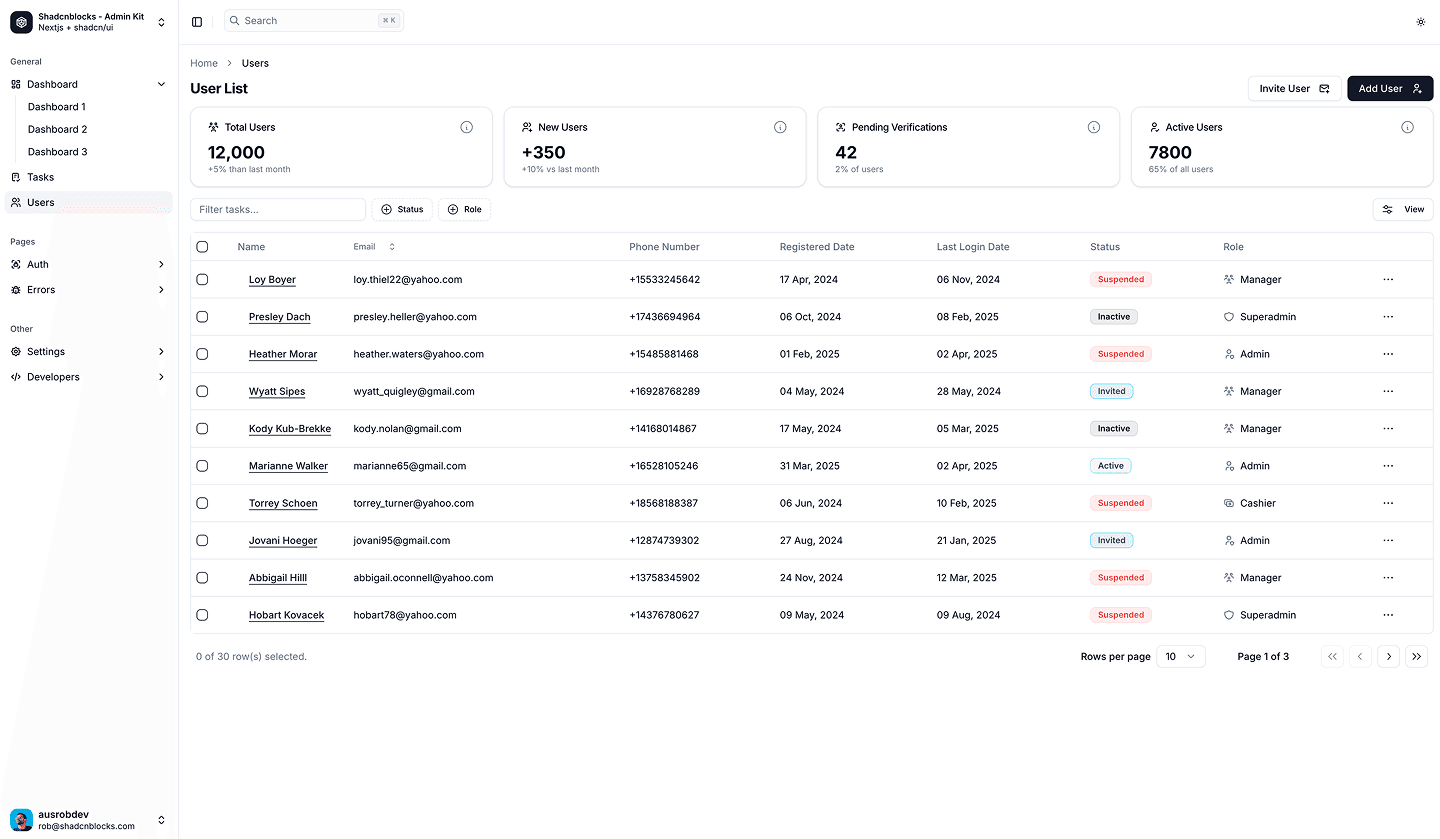
Task: Check the Hobart Kovacek row checkbox
Action: coord(202,615)
